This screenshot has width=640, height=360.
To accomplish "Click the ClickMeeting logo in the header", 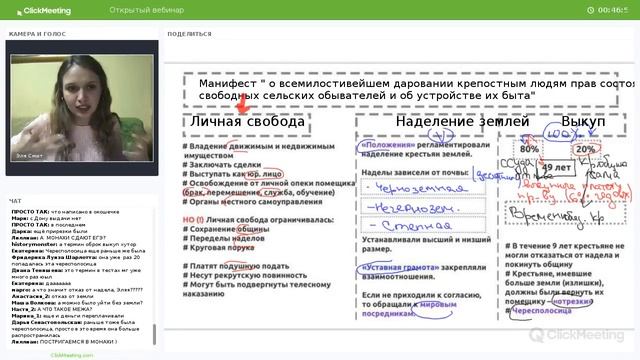I will click(x=44, y=11).
